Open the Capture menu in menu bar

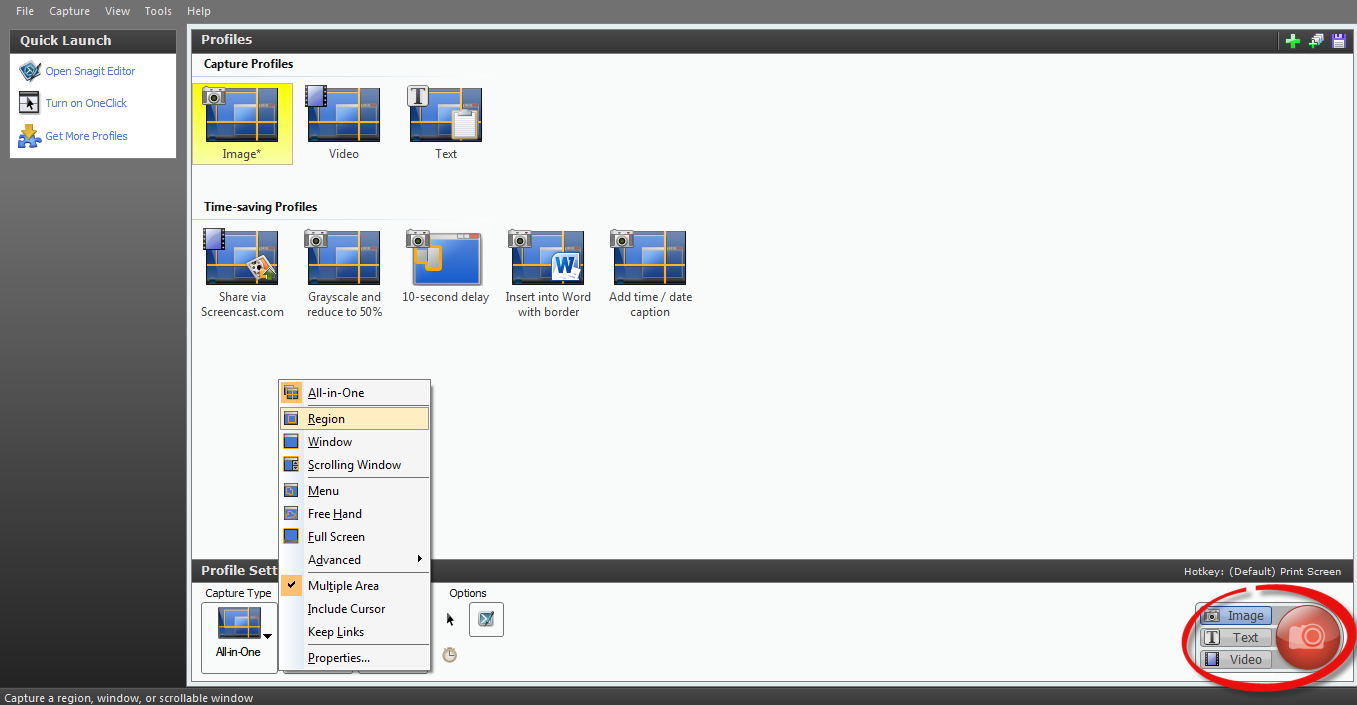tap(69, 11)
